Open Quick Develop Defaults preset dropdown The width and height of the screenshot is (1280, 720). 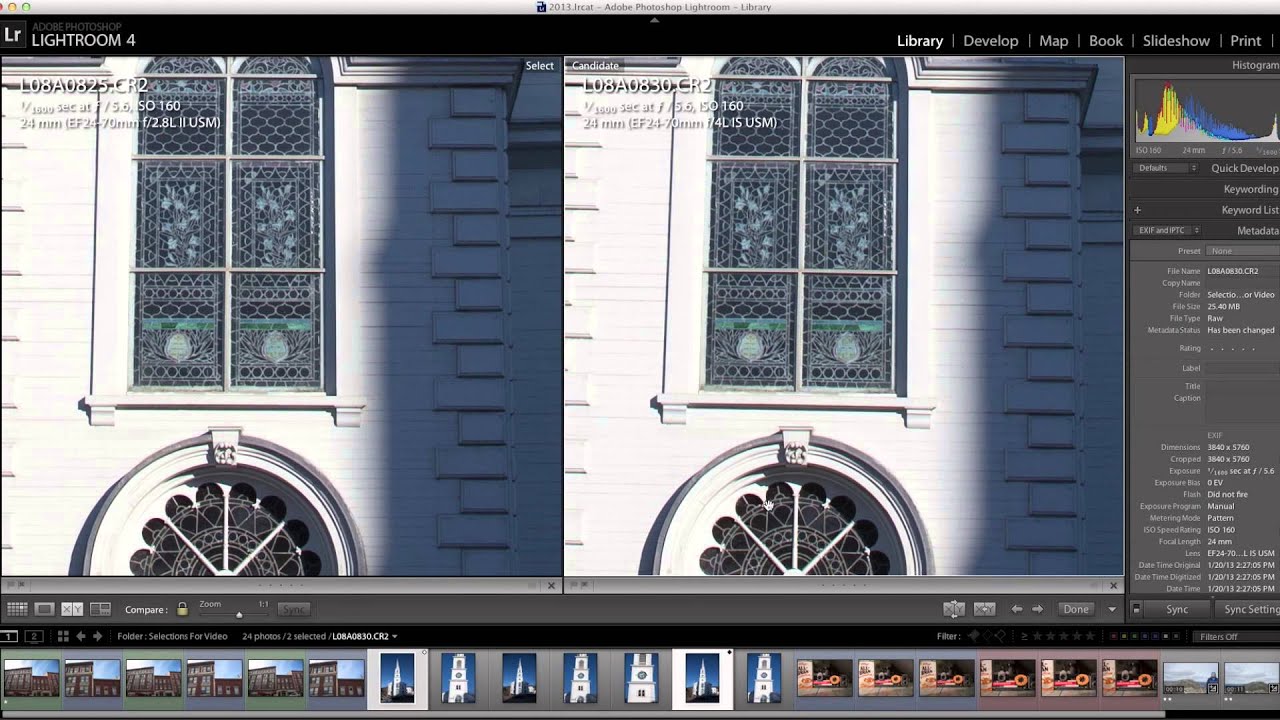1166,168
